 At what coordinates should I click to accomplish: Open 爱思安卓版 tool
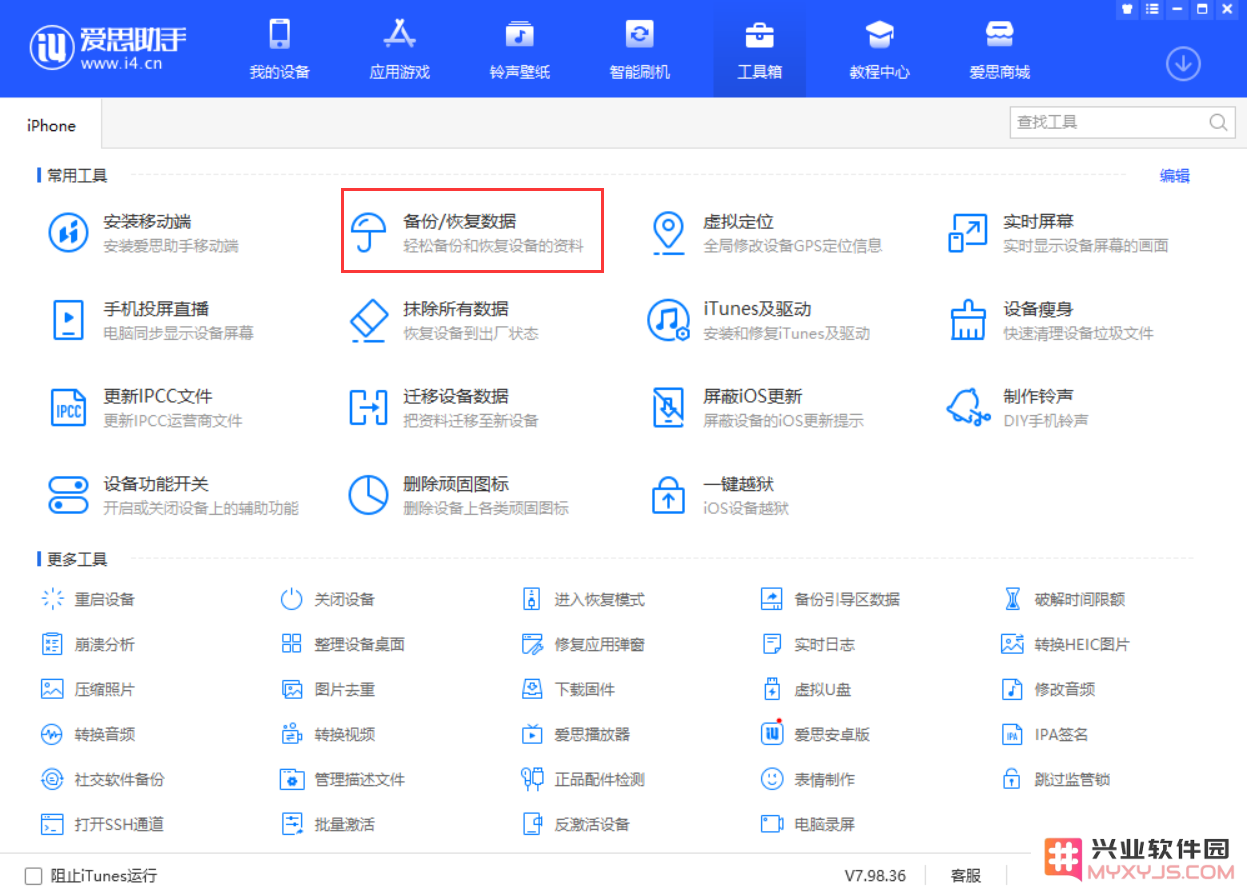[x=815, y=734]
